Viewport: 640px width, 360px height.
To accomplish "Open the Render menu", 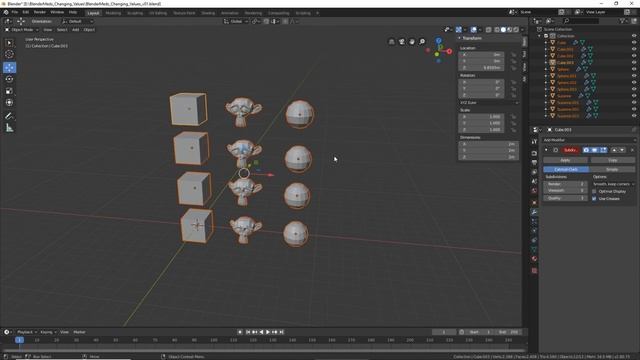I will [40, 12].
